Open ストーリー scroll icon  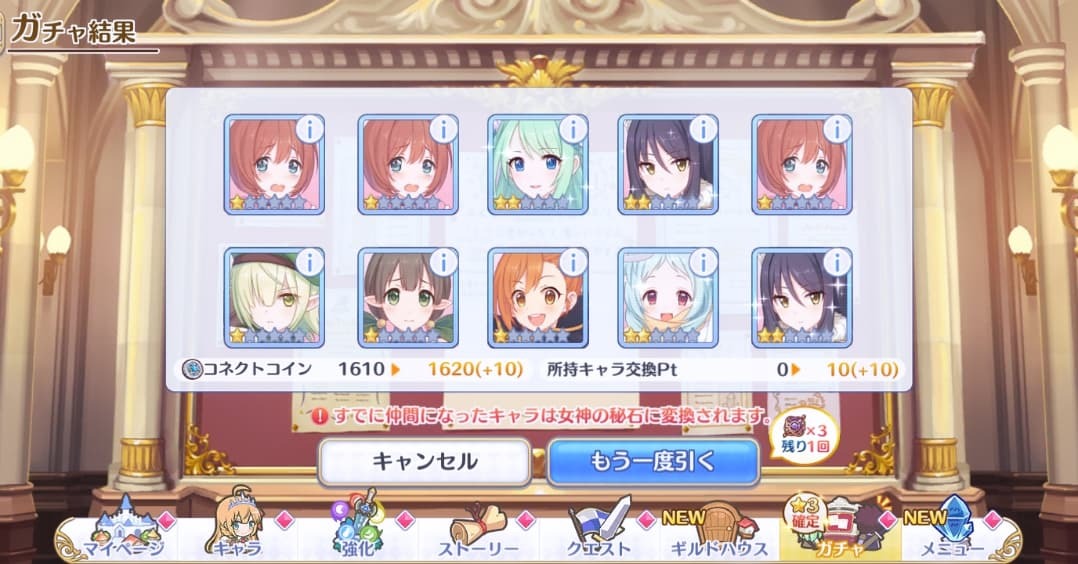click(480, 531)
